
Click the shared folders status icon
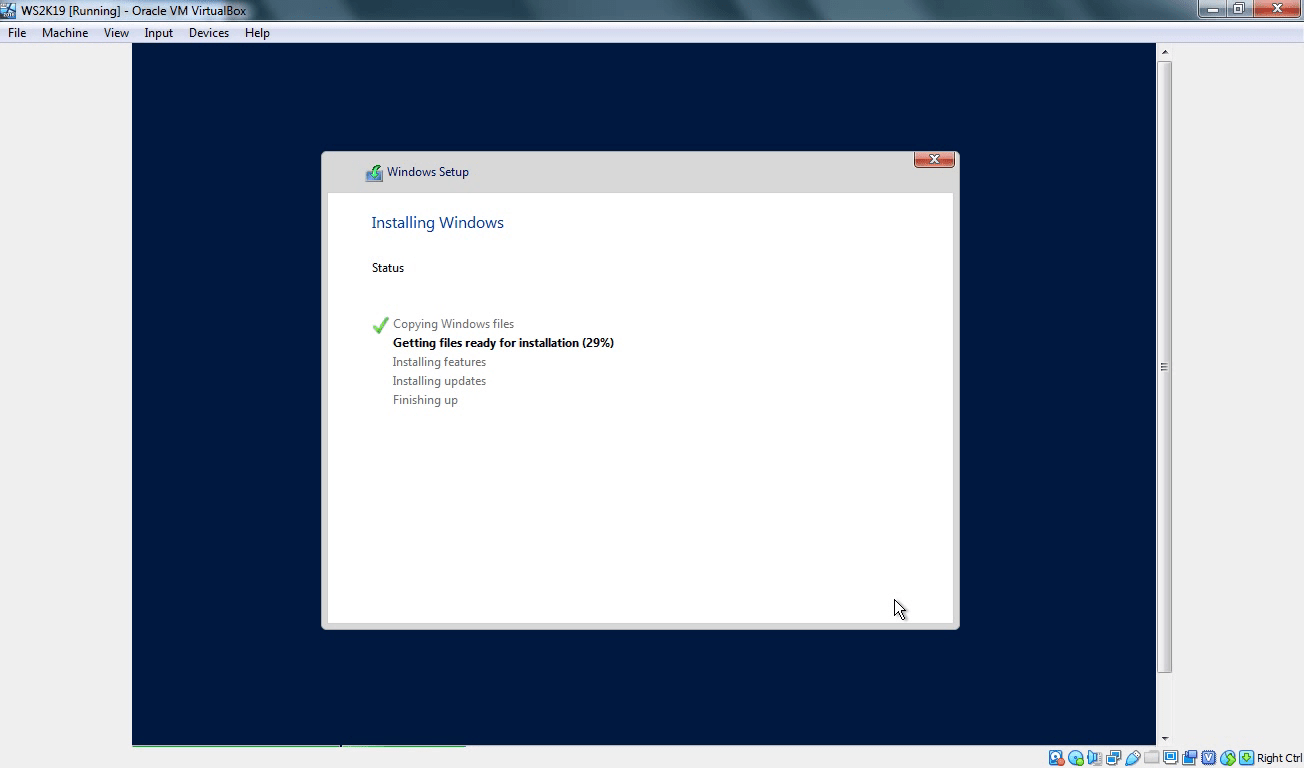(x=1152, y=757)
